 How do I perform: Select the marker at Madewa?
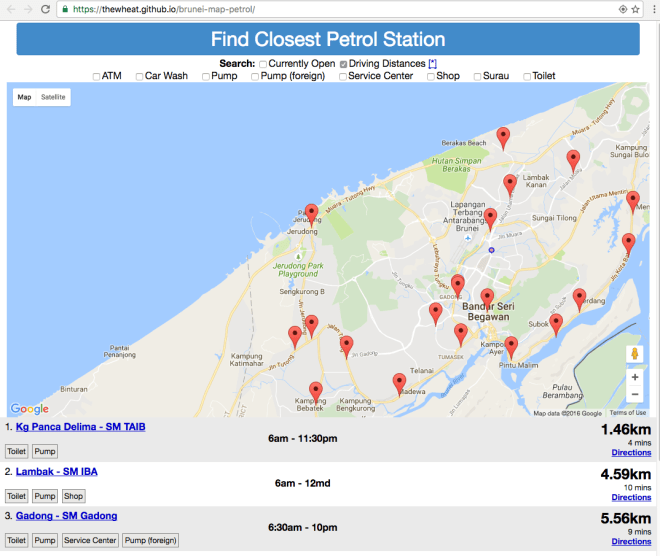pyautogui.click(x=399, y=385)
